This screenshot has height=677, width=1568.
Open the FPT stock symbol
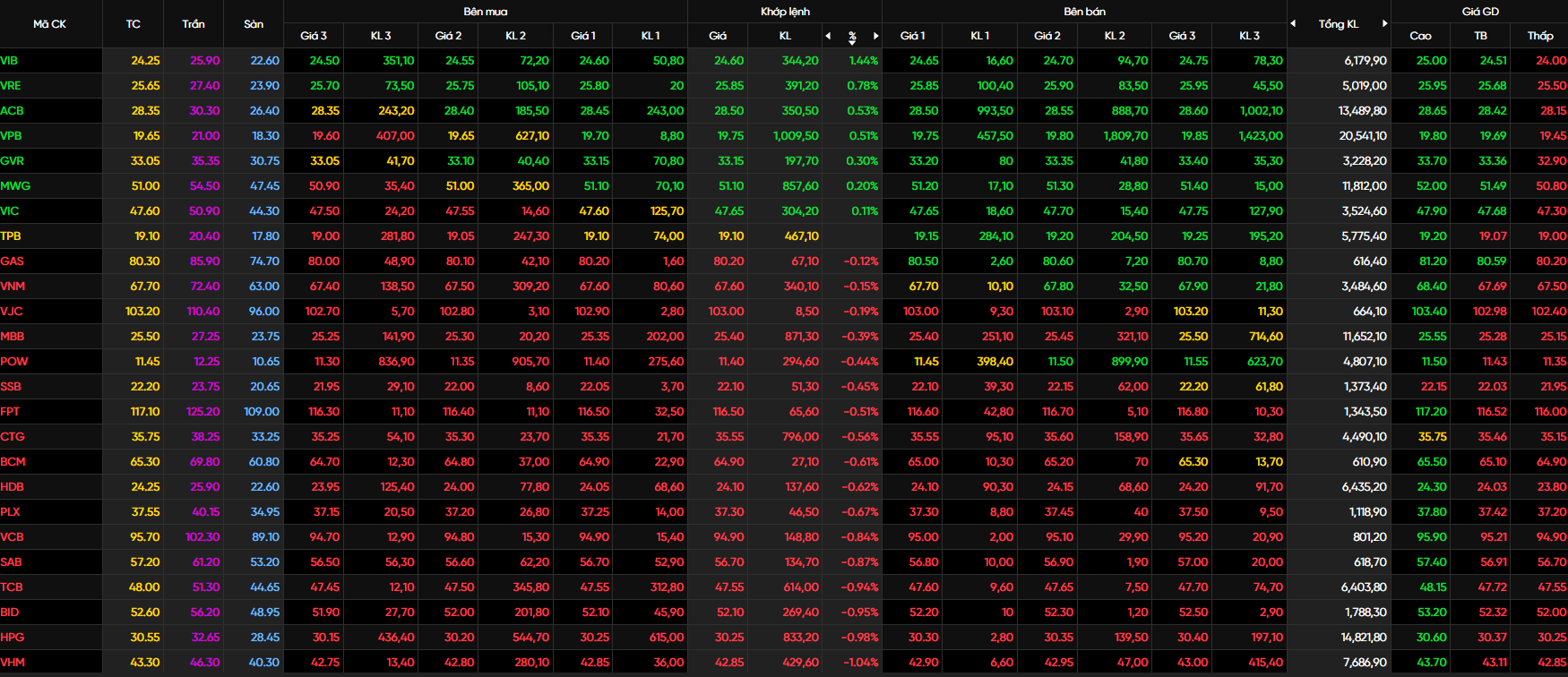pyautogui.click(x=10, y=412)
